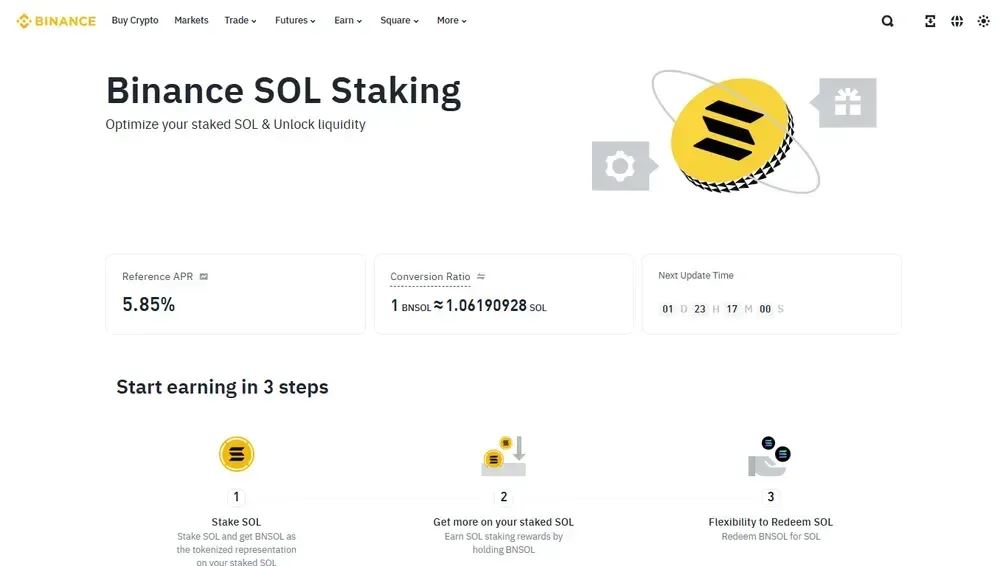
Task: Click the Stake SOL coin icon
Action: [x=237, y=455]
